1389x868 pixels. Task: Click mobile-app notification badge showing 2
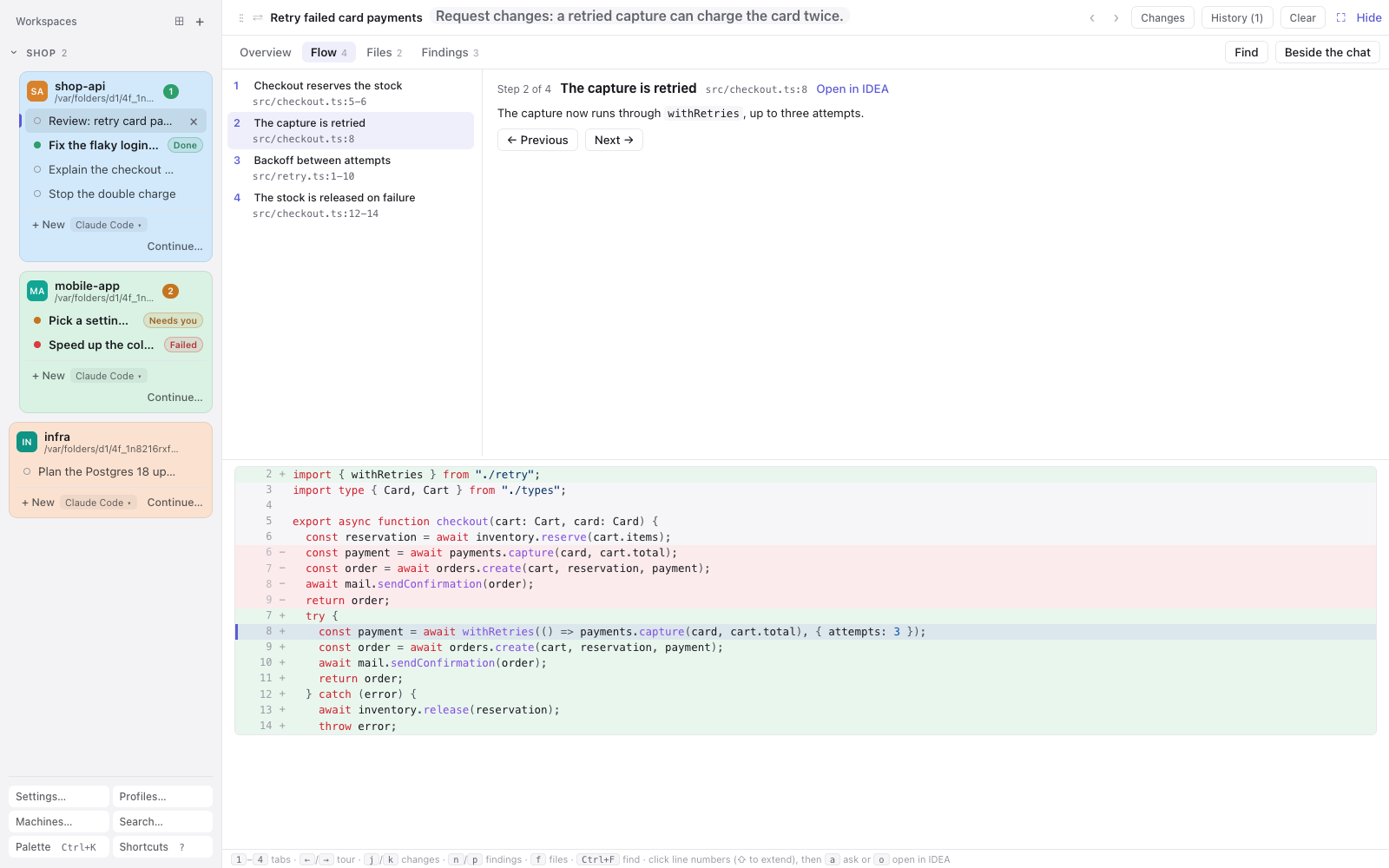pos(171,291)
